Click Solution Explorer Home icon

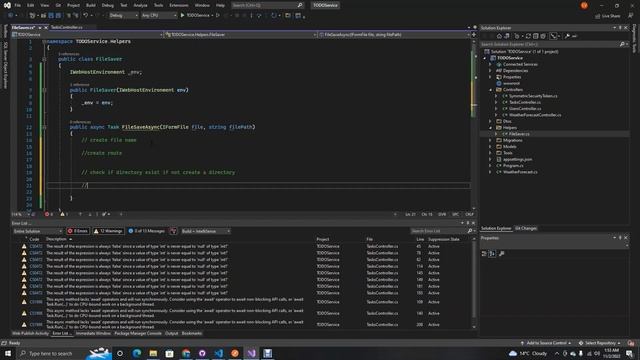499,36
